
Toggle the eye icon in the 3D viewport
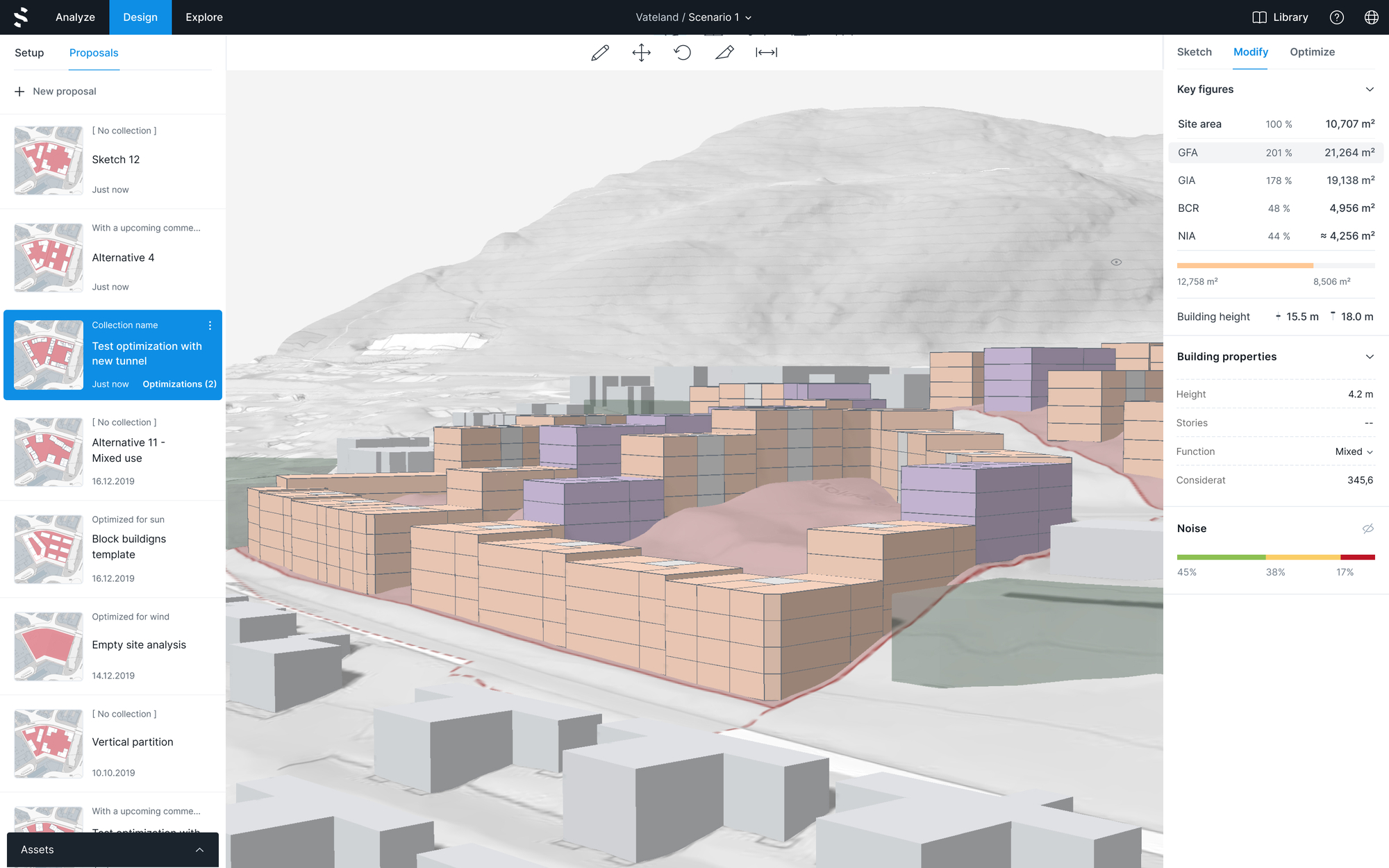coord(1116,262)
